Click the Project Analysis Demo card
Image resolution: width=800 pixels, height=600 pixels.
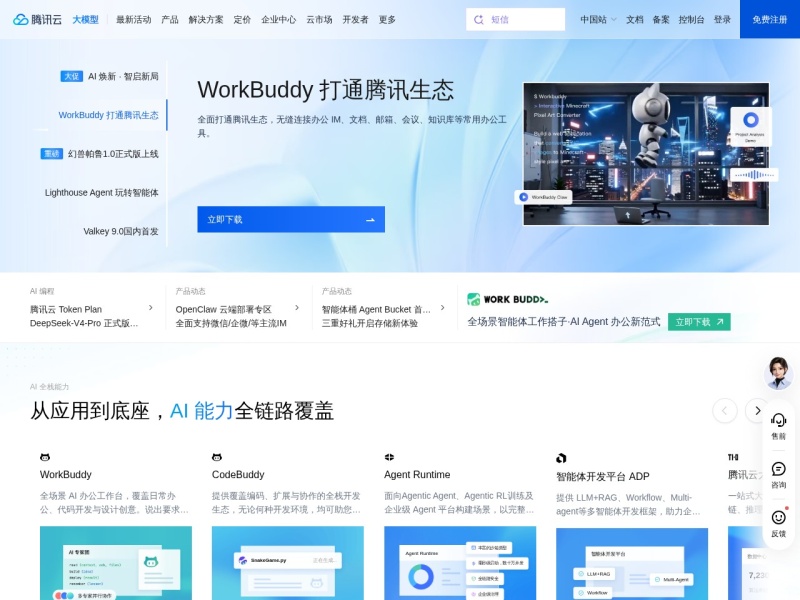(751, 126)
